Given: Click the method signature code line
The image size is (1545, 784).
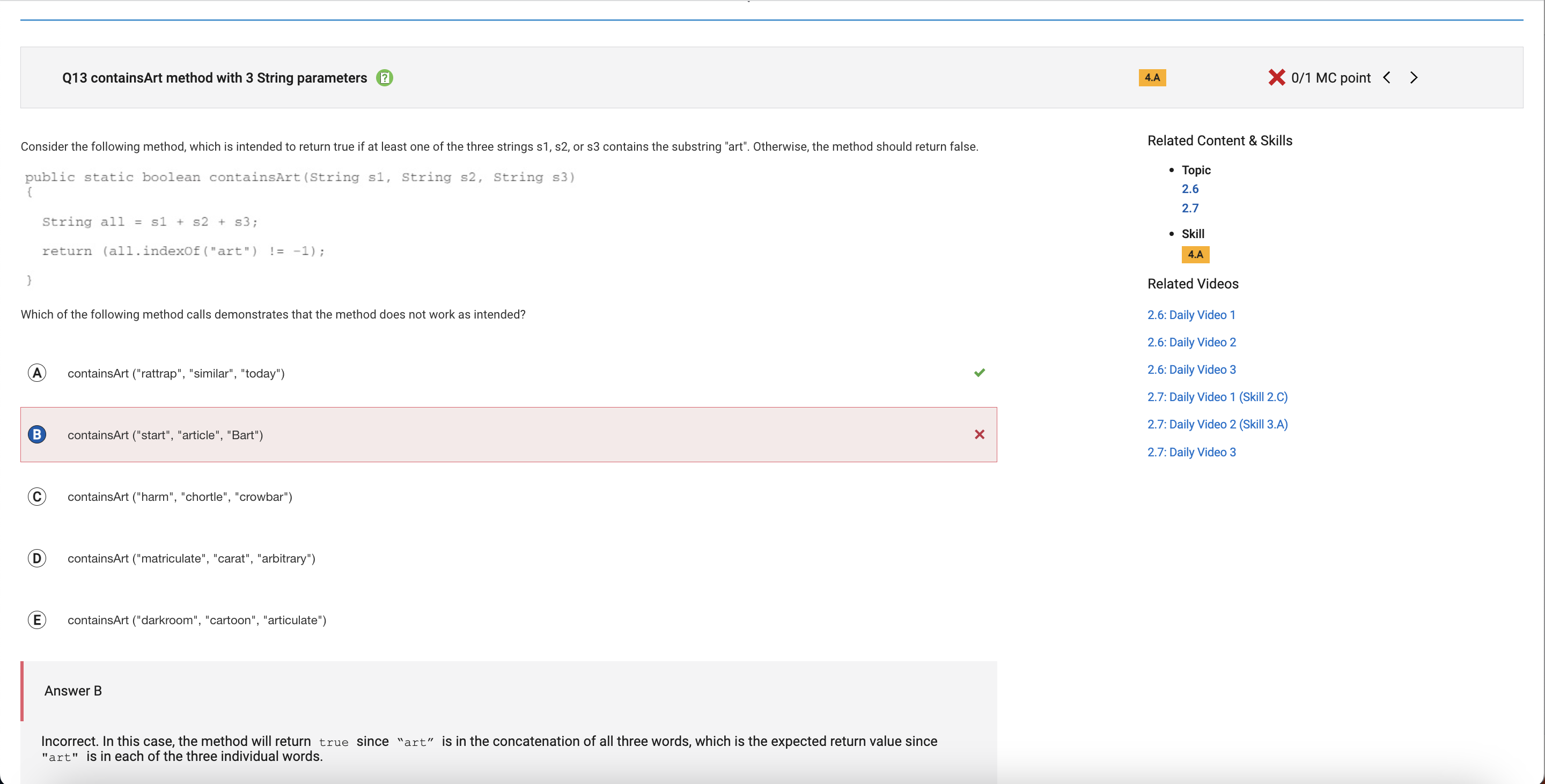Looking at the screenshot, I should coord(300,177).
